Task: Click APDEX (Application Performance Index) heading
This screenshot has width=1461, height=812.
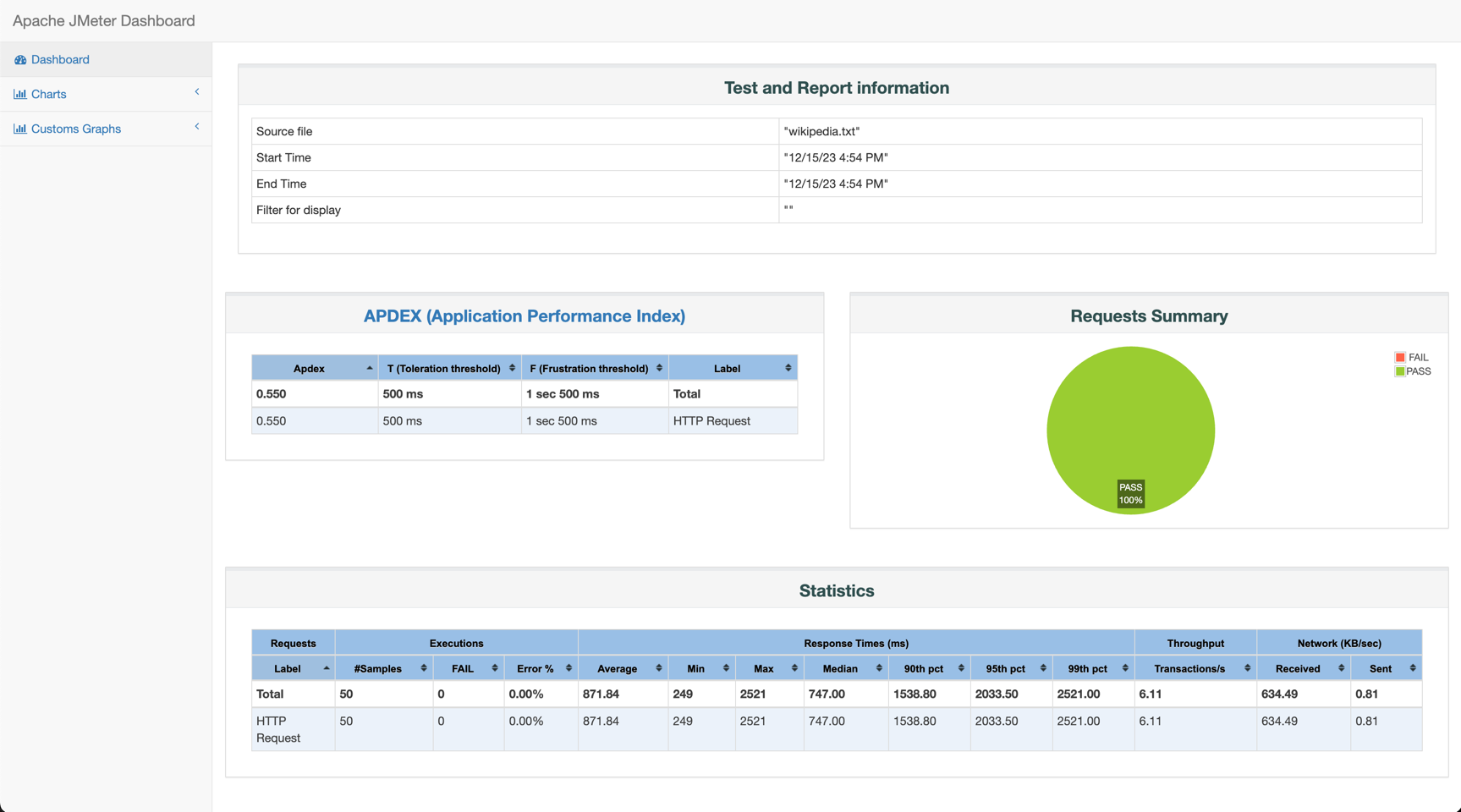Action: [524, 316]
